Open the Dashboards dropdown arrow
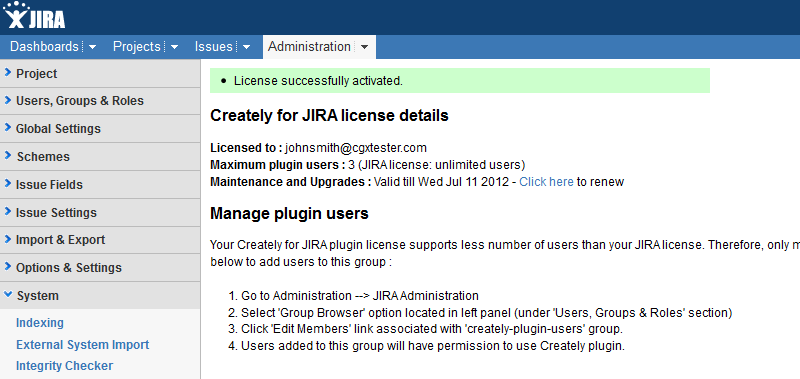 pos(92,47)
